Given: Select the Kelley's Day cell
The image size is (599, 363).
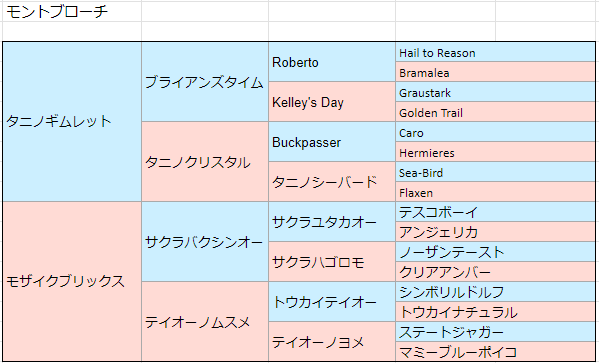Looking at the screenshot, I should point(332,102).
